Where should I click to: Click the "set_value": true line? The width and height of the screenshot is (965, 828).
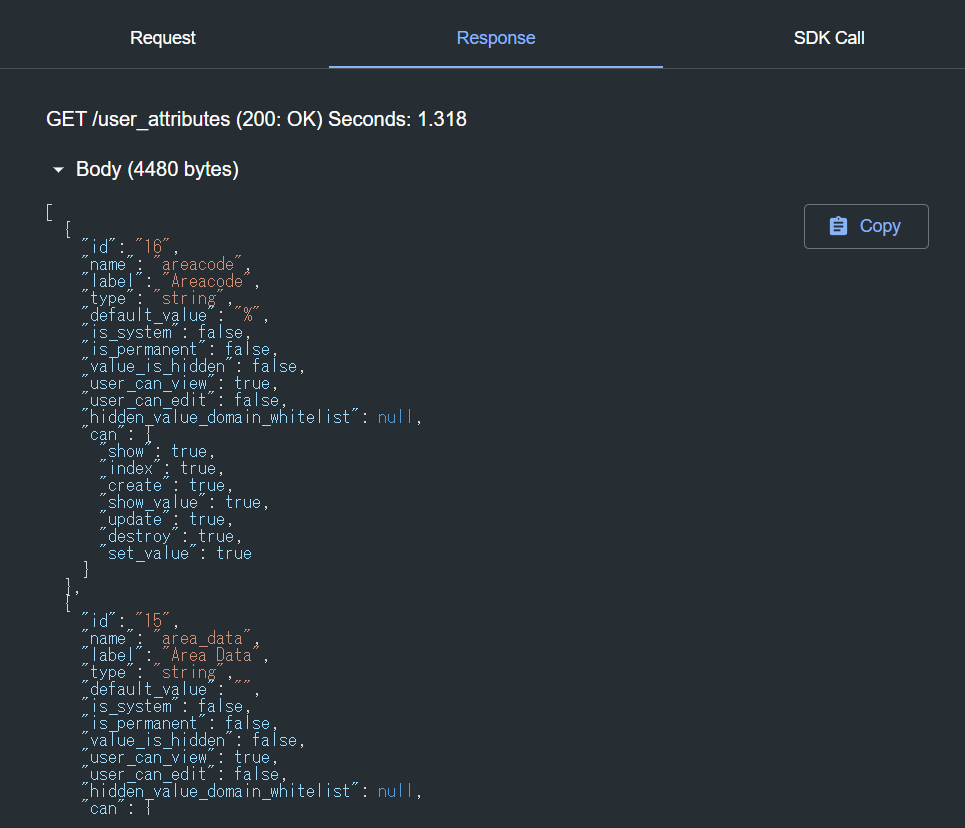coord(175,553)
